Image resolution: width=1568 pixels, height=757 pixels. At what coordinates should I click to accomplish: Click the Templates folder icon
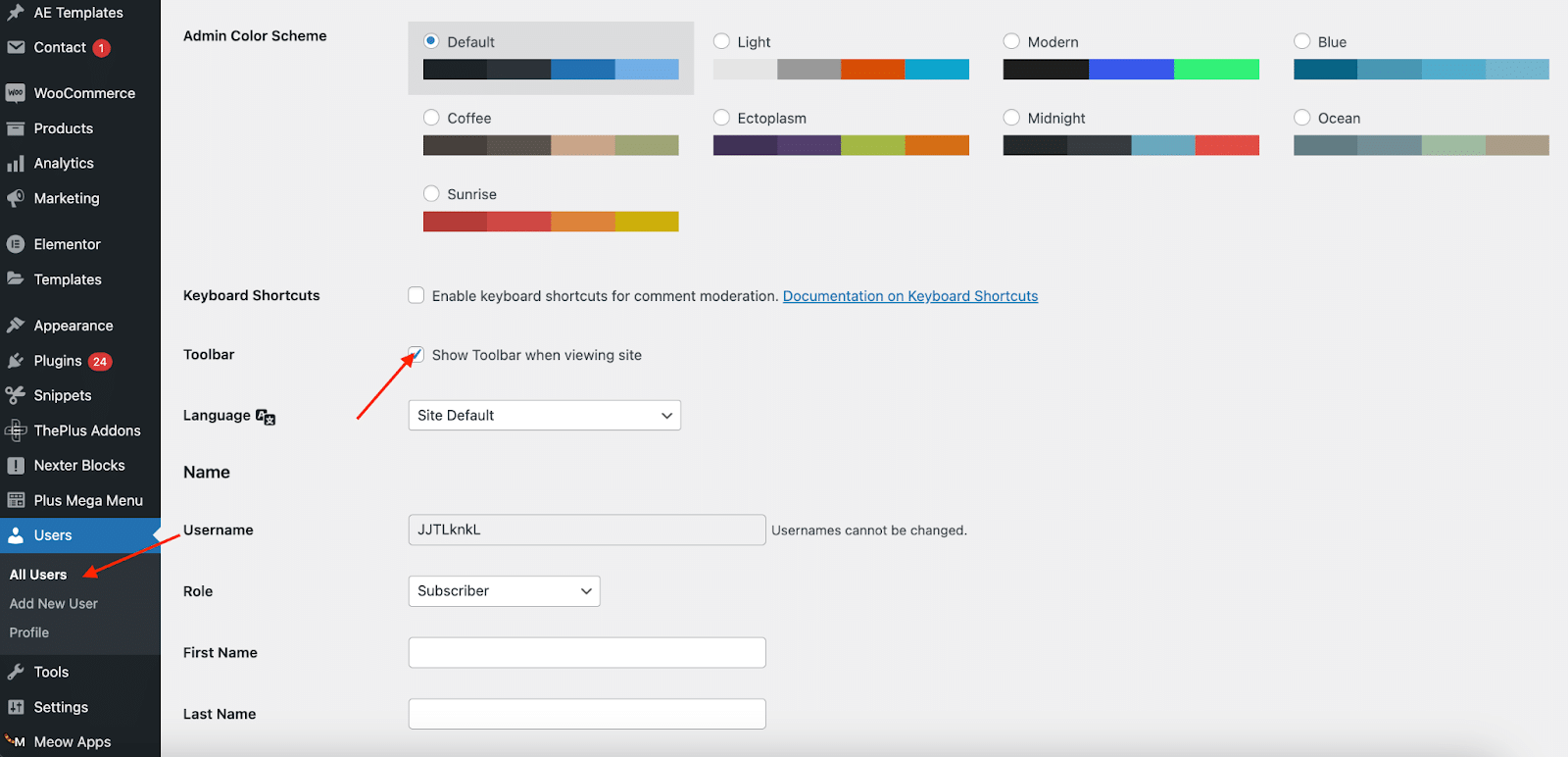16,278
